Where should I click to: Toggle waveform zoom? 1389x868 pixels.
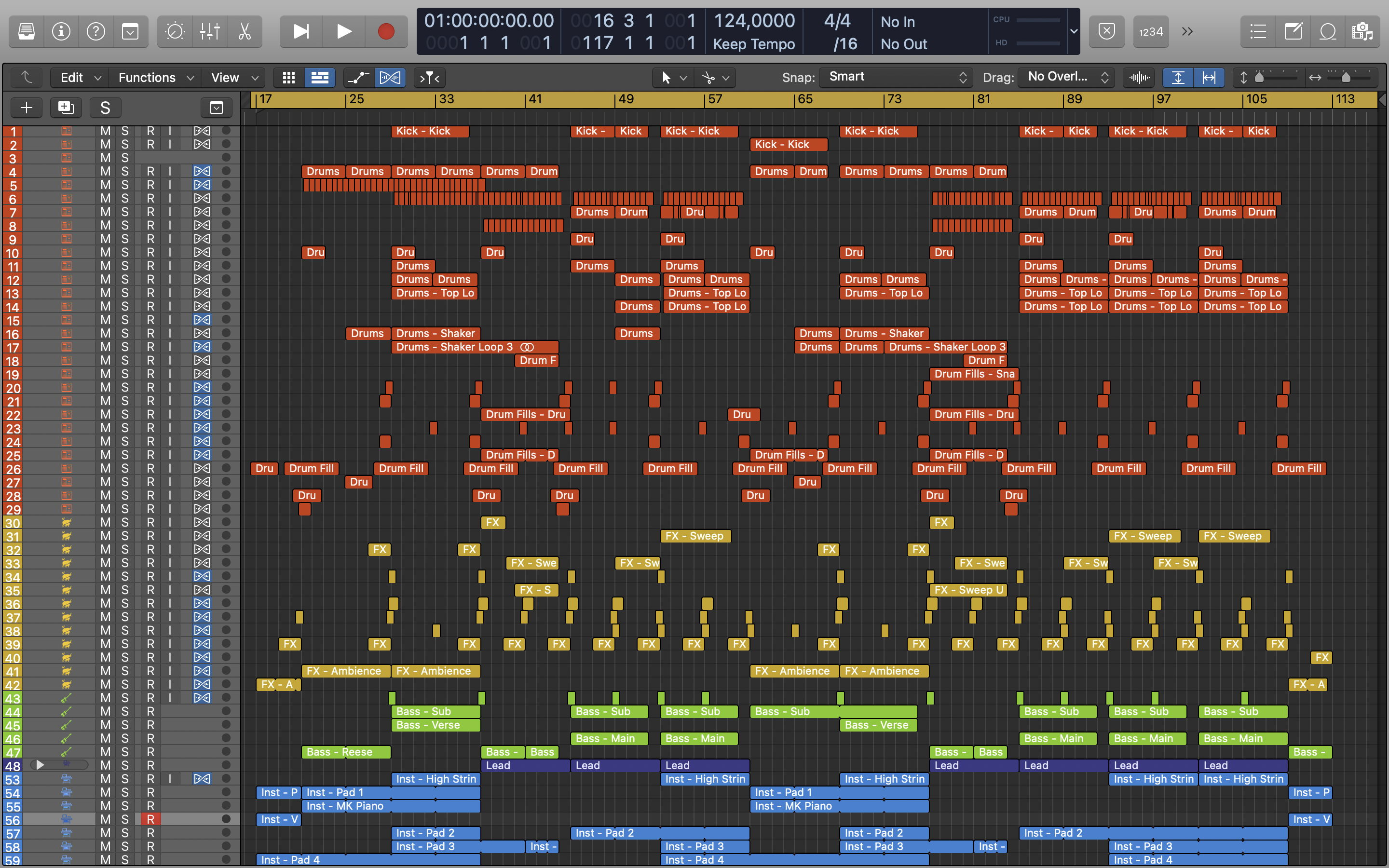(x=1139, y=78)
